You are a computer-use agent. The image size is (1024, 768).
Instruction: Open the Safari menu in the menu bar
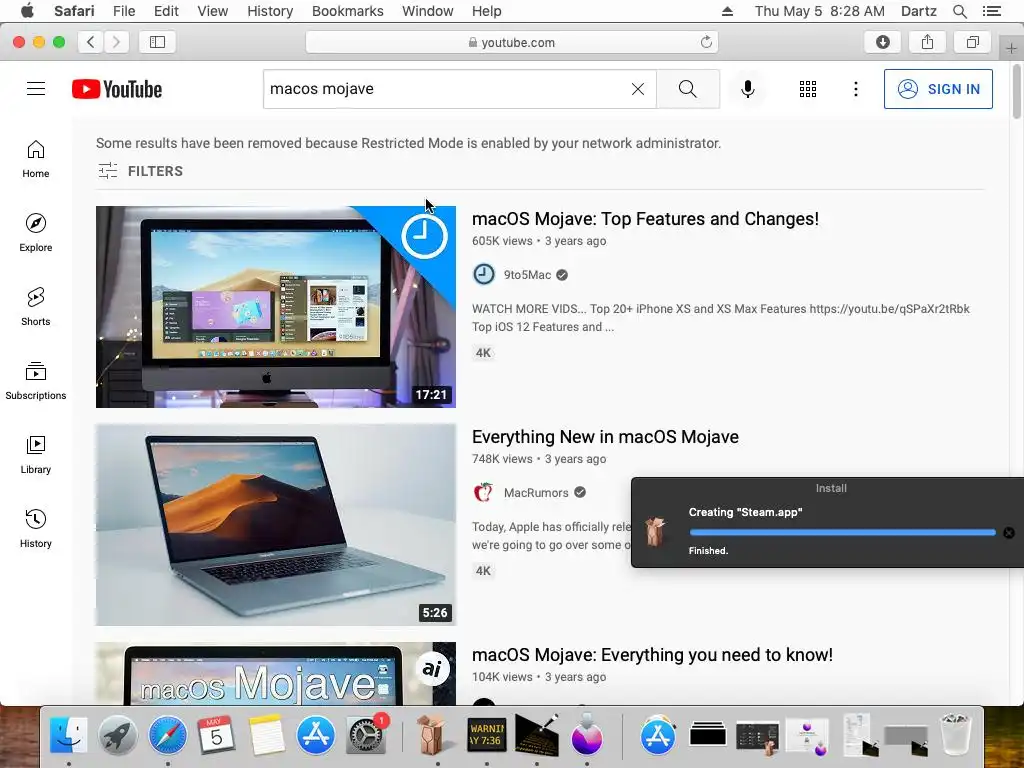click(74, 11)
